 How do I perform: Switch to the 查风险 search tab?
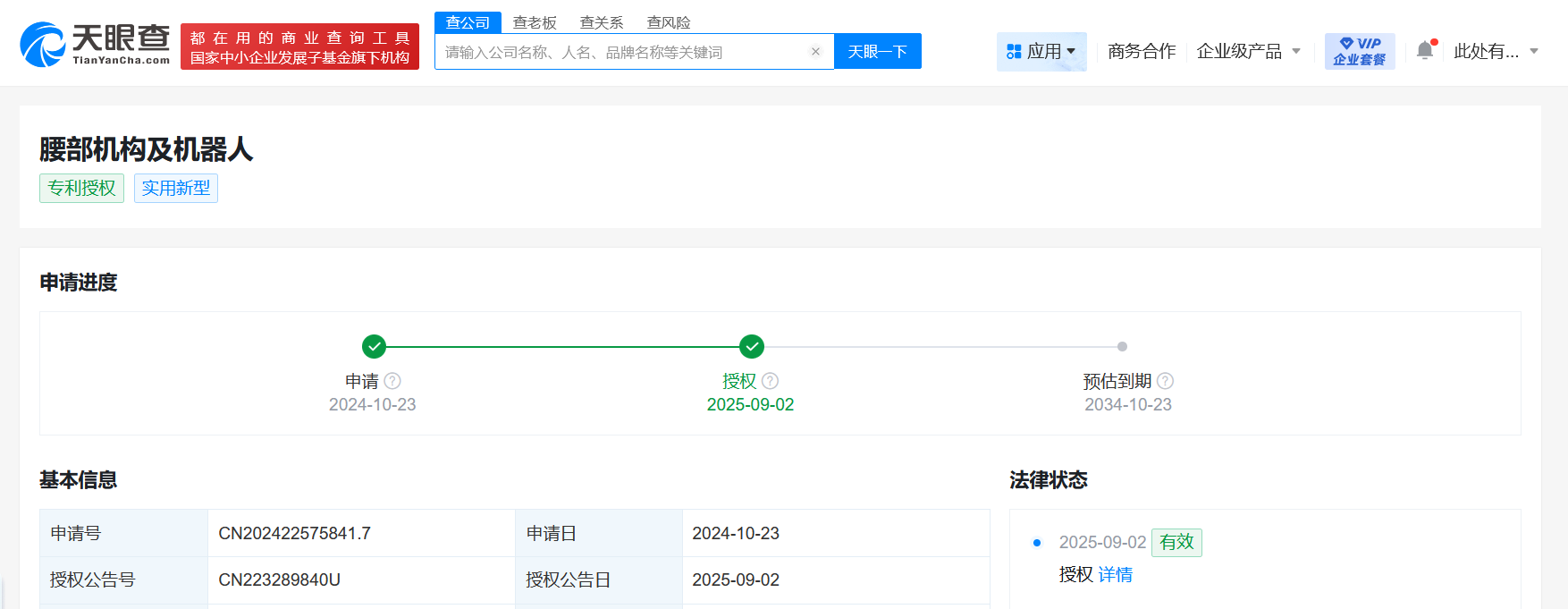pos(669,22)
